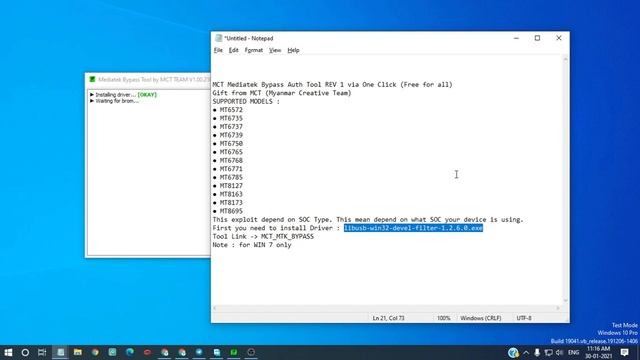This screenshot has width=640, height=360.
Task: Open the Windows Start menu
Action: pos(8,352)
